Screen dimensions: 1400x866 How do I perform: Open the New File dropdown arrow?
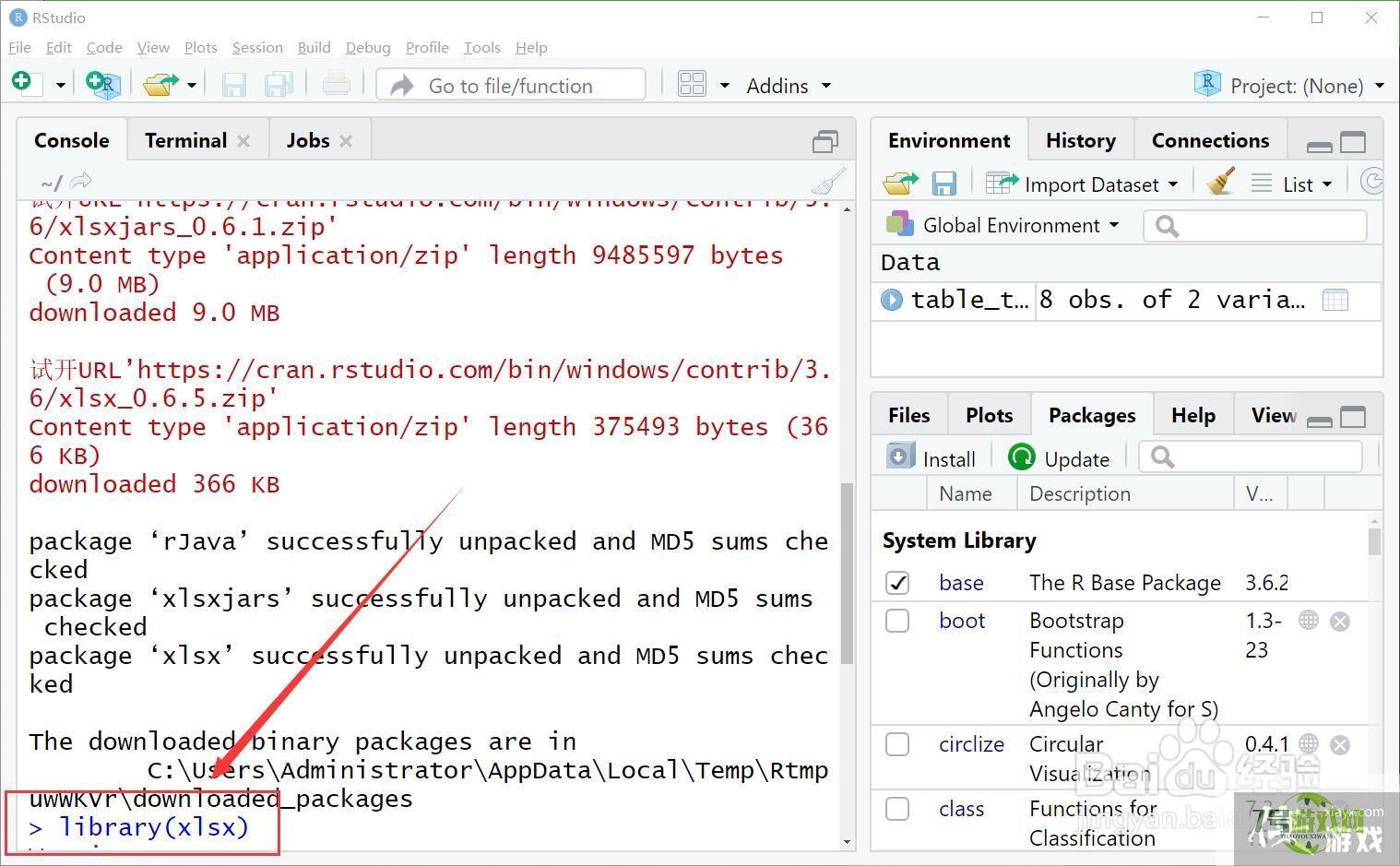click(x=61, y=85)
